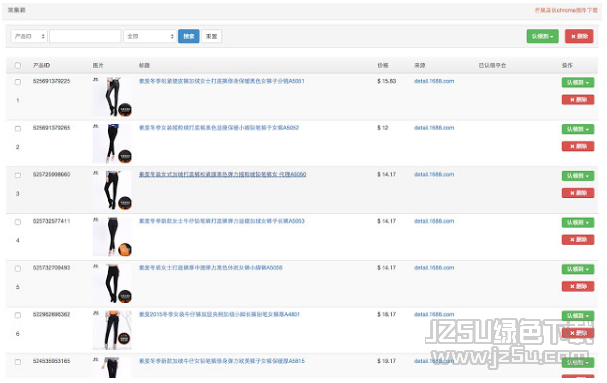Viewport: 607px width, 383px height.
Task: Check the box for row 5 product
Action: (x=18, y=269)
